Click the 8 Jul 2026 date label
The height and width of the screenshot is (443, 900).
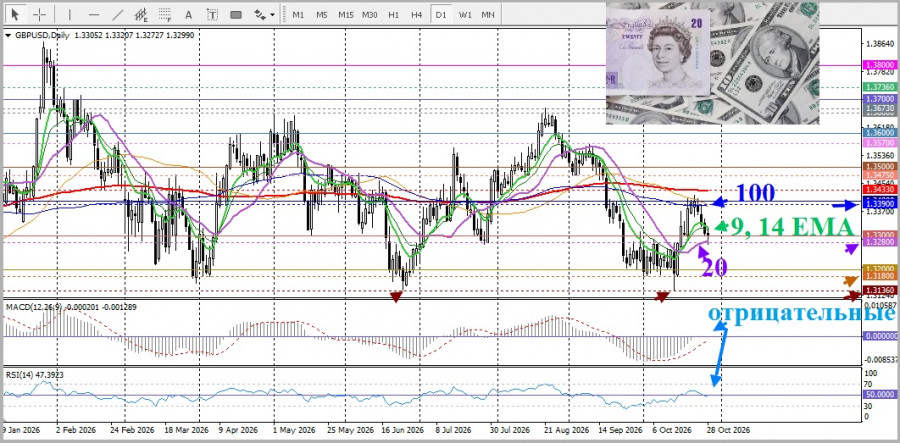click(454, 430)
